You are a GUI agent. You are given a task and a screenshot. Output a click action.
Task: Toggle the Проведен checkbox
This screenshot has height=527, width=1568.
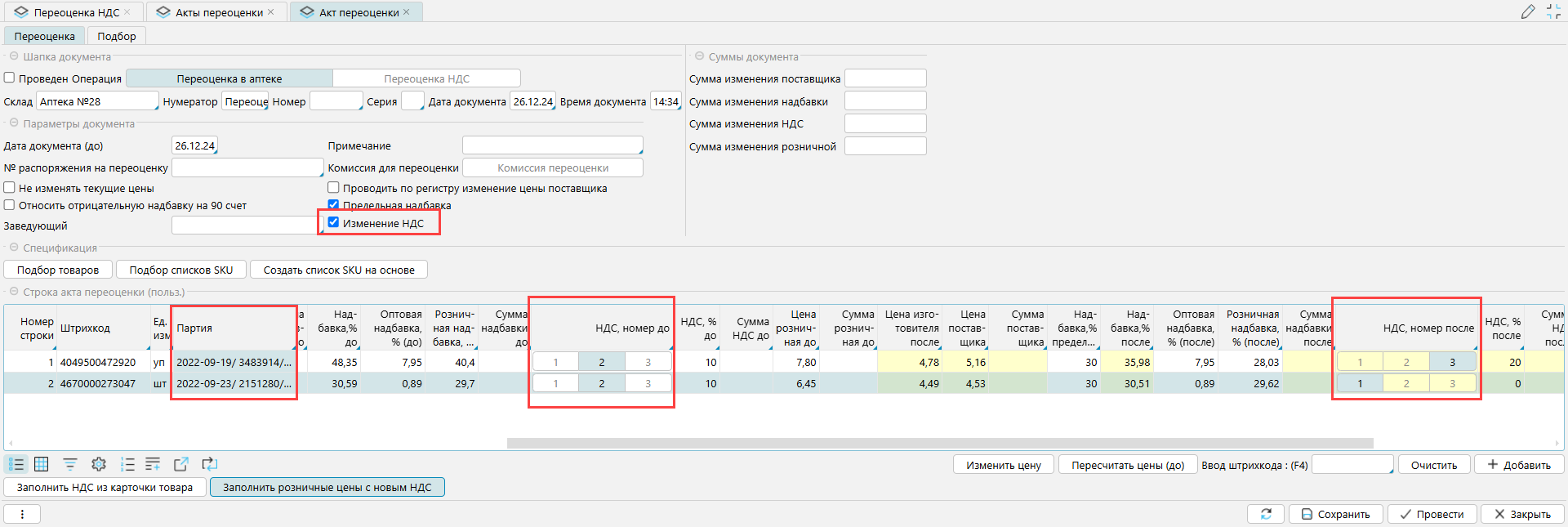point(10,78)
